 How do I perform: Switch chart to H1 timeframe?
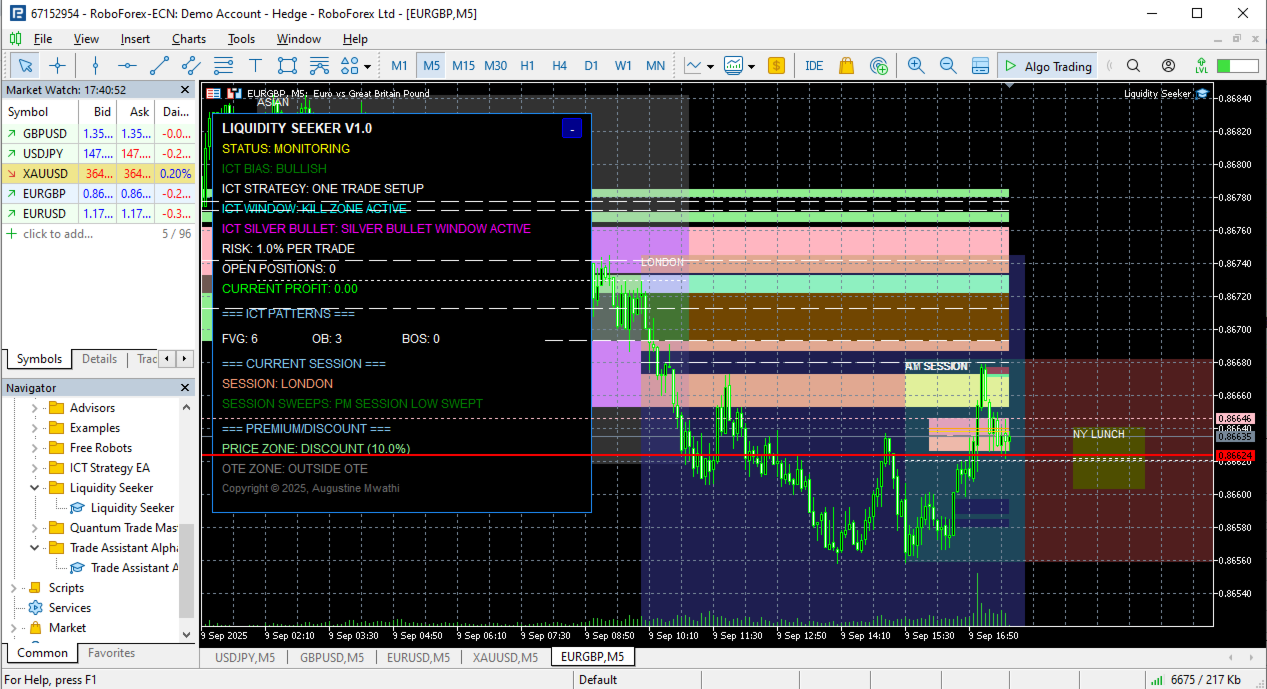527,66
